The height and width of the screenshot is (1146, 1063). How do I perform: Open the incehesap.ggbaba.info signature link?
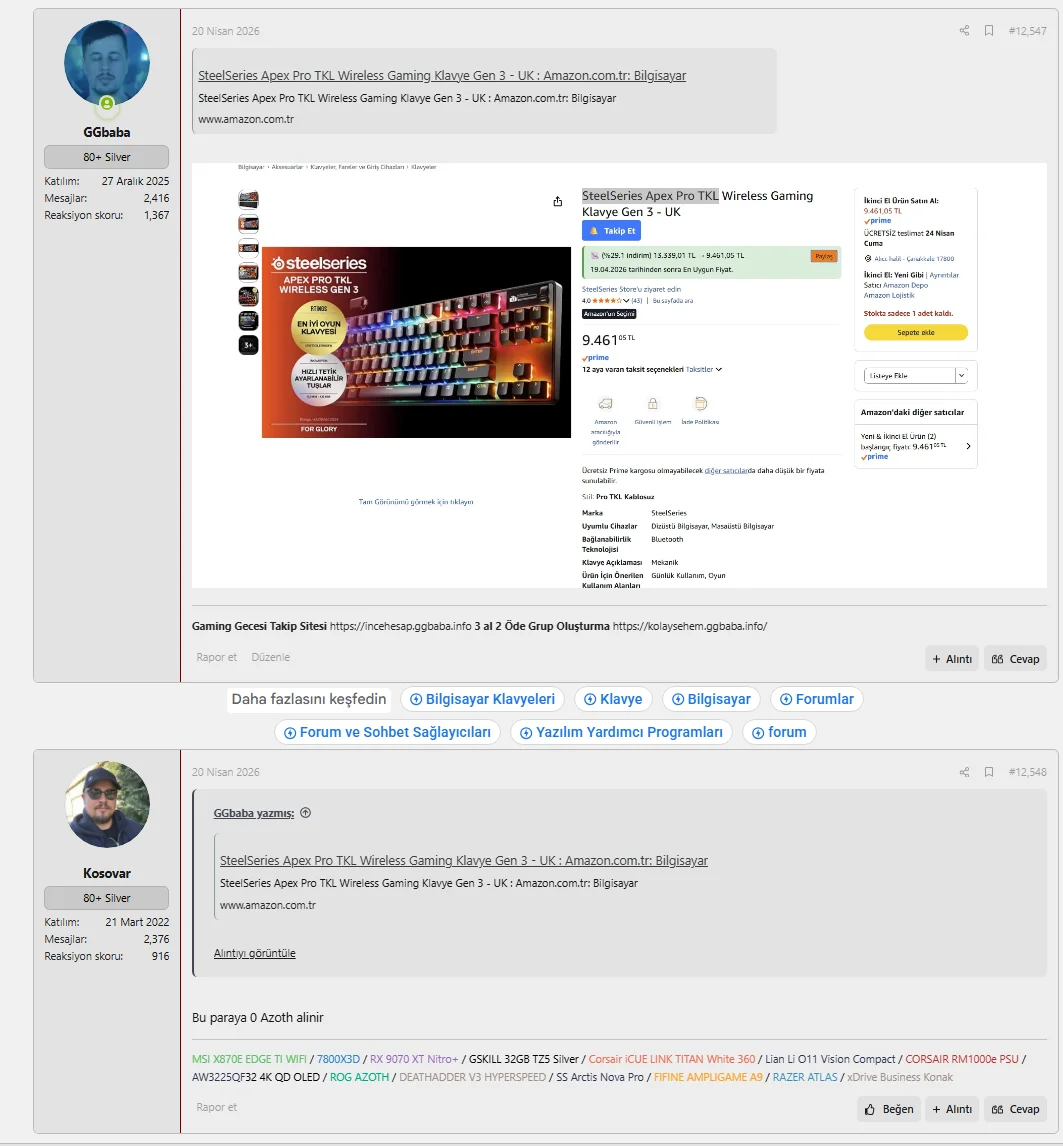point(401,626)
